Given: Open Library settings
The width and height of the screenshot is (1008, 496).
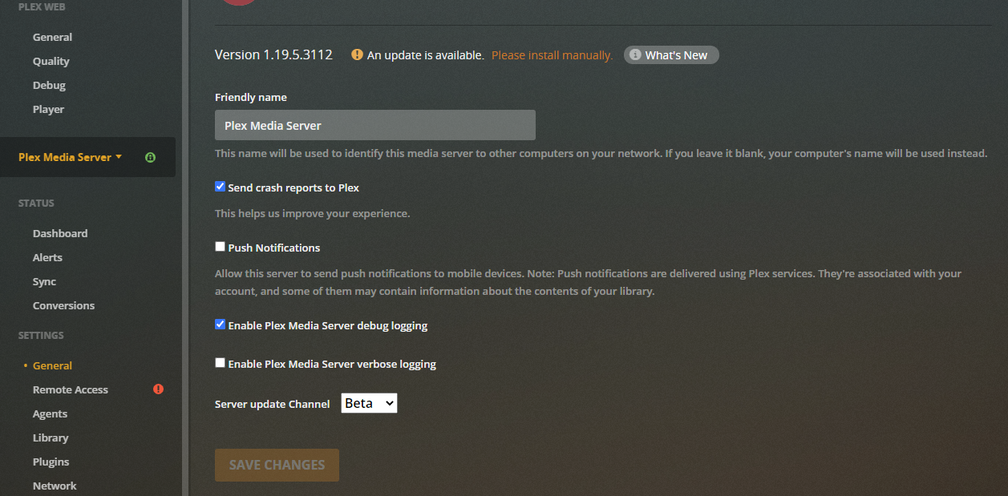Looking at the screenshot, I should pyautogui.click(x=50, y=438).
